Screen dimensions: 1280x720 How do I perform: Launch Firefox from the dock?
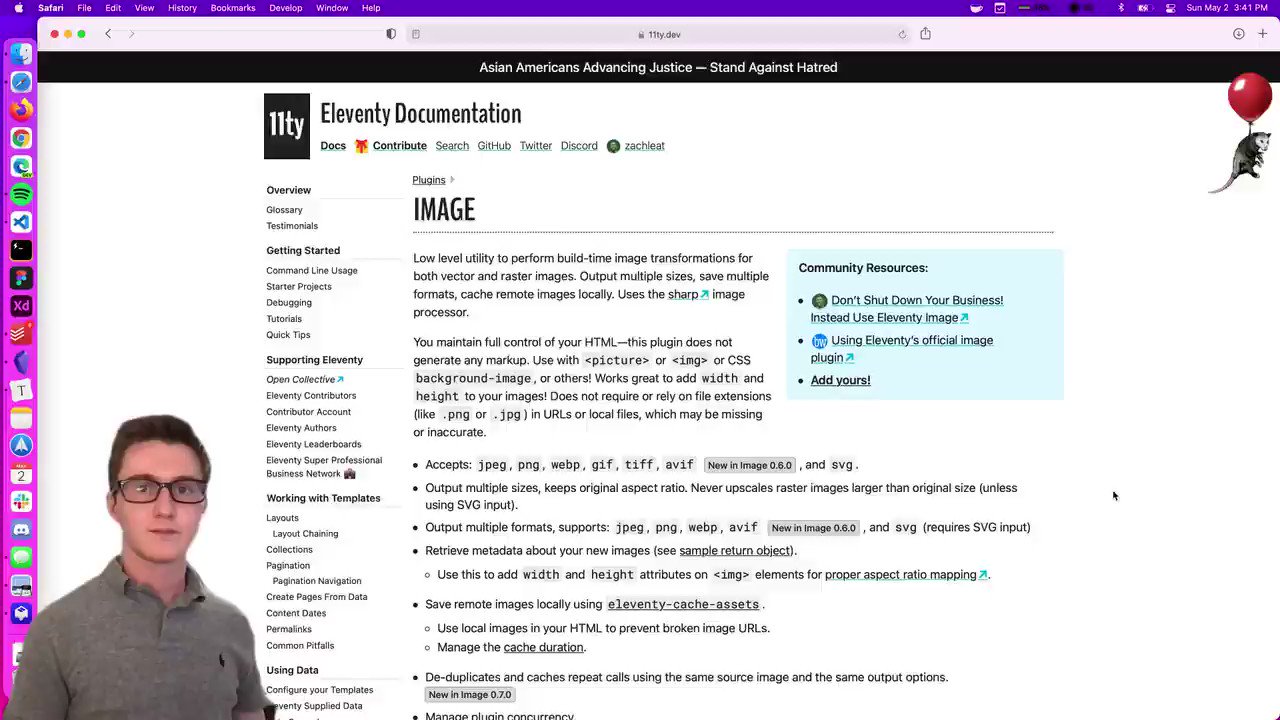pyautogui.click(x=21, y=110)
